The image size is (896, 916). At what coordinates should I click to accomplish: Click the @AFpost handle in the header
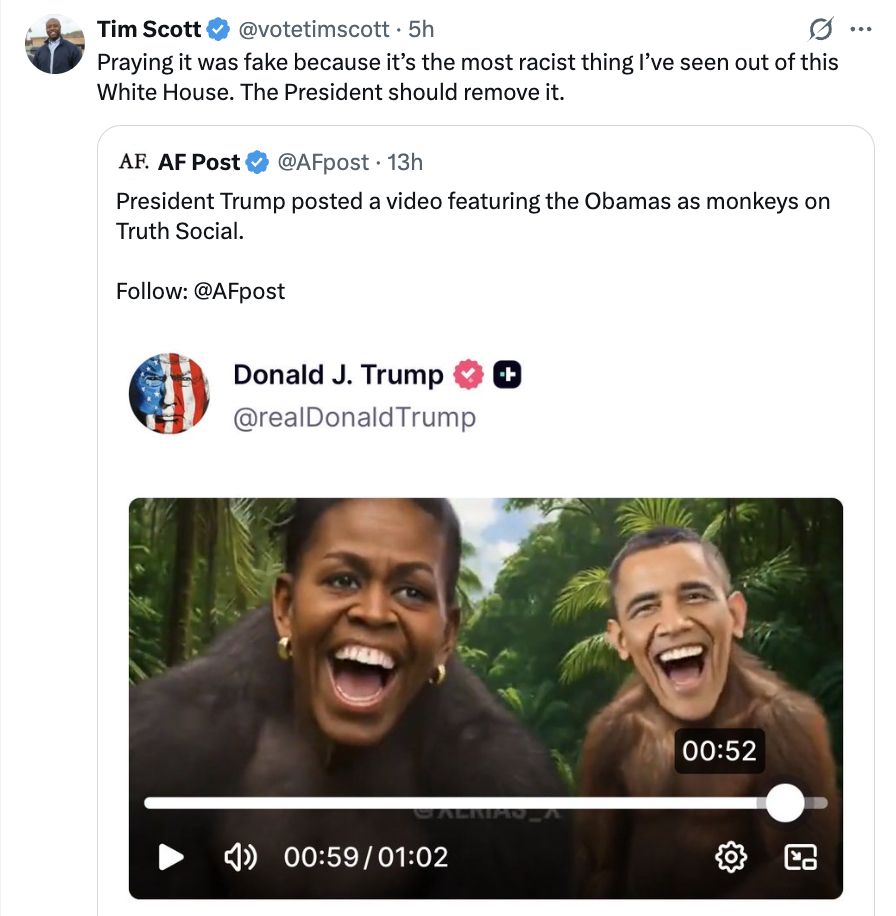pyautogui.click(x=322, y=162)
